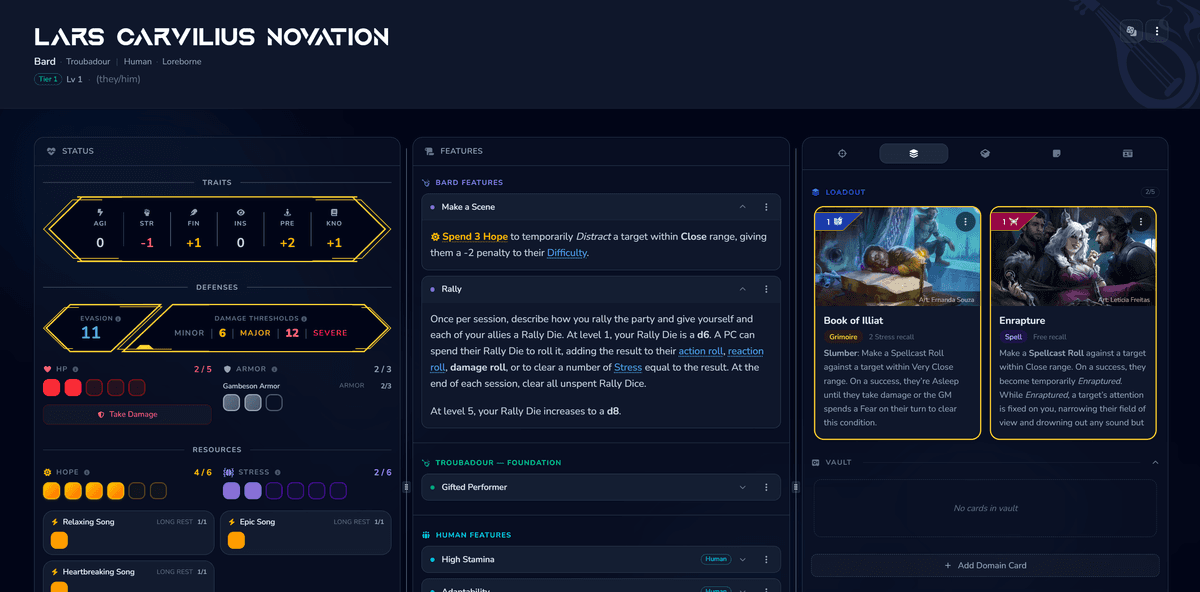Screen dimensions: 1200x592
Task: Clear the second filled HP slot
Action: (73, 387)
